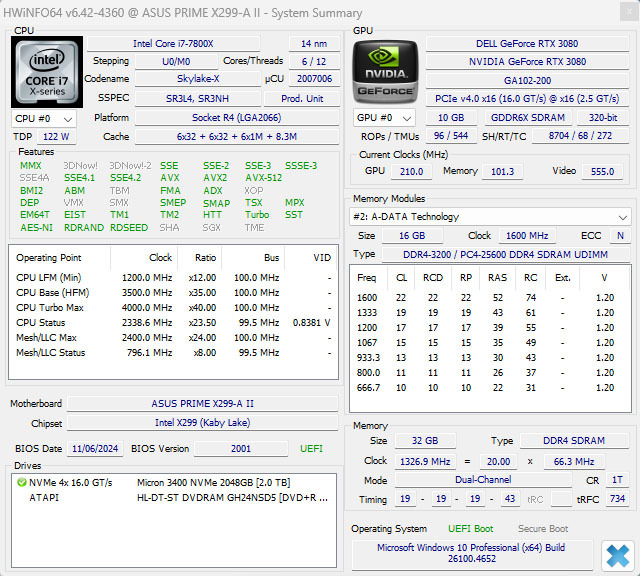Click the PCIe v4.0 x16 link field

(x=527, y=99)
